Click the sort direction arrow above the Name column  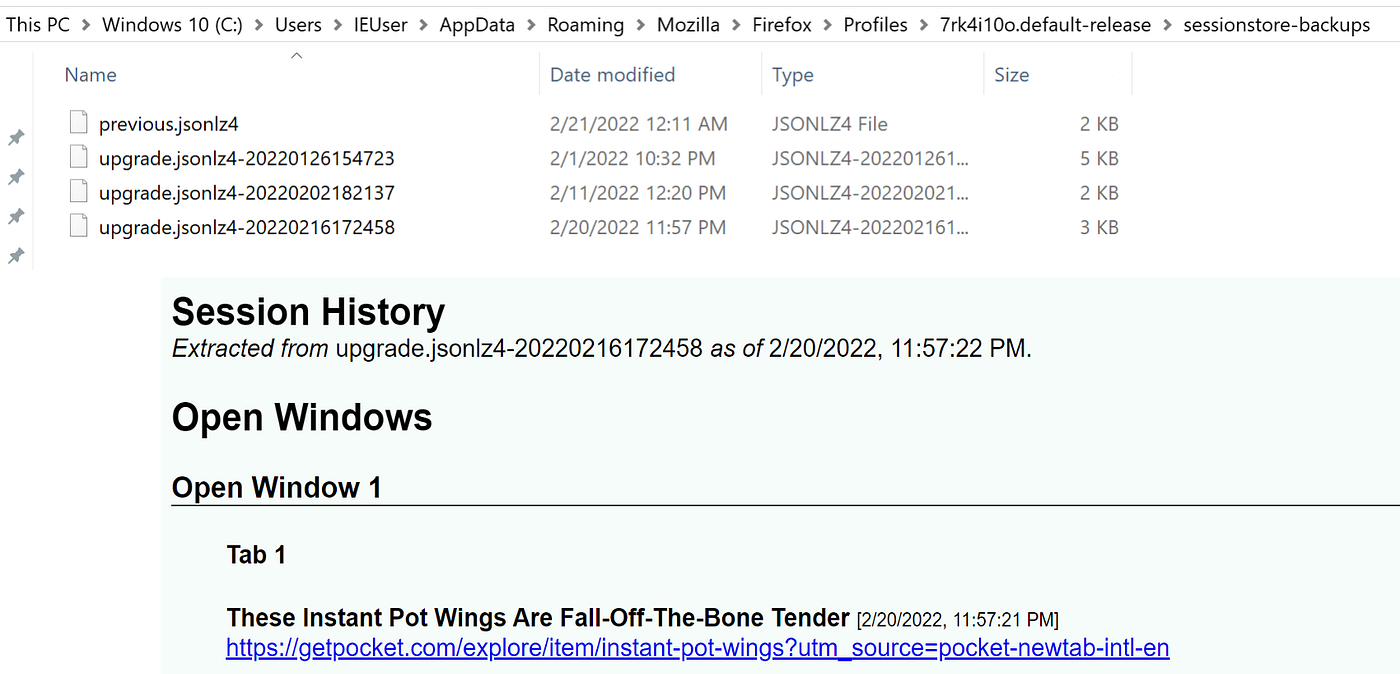(296, 55)
